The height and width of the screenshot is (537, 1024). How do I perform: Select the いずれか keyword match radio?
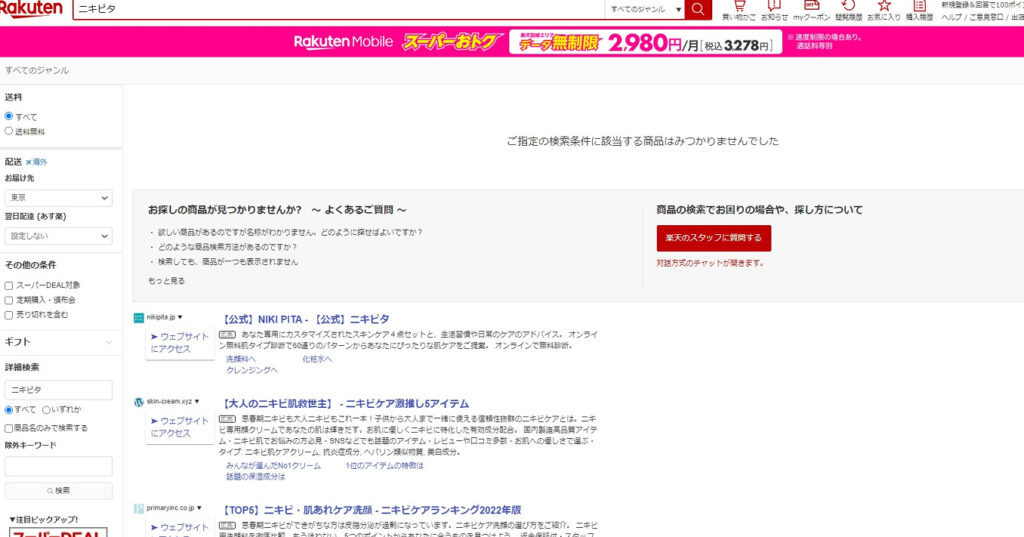(x=46, y=410)
